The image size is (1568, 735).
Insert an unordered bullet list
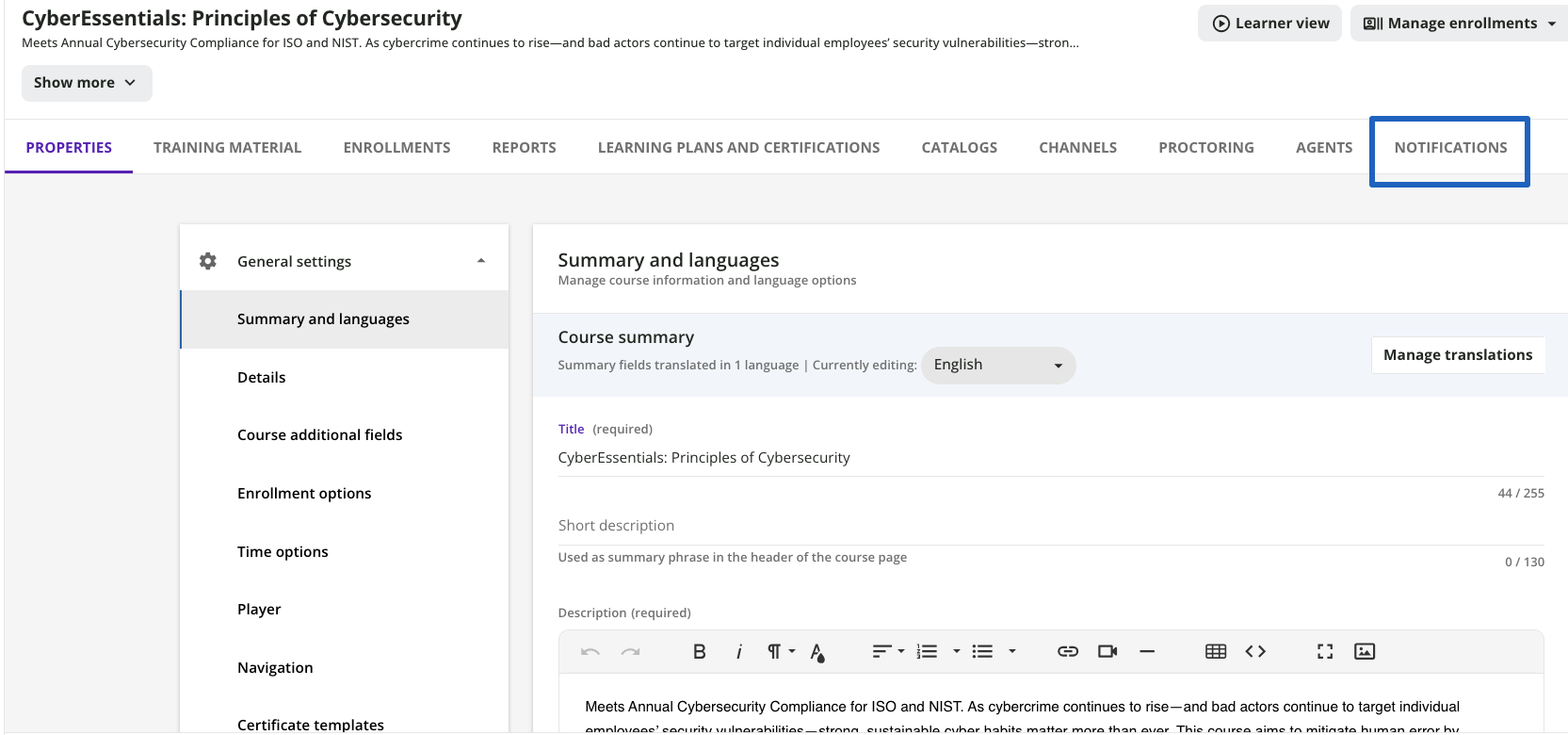[x=982, y=651]
